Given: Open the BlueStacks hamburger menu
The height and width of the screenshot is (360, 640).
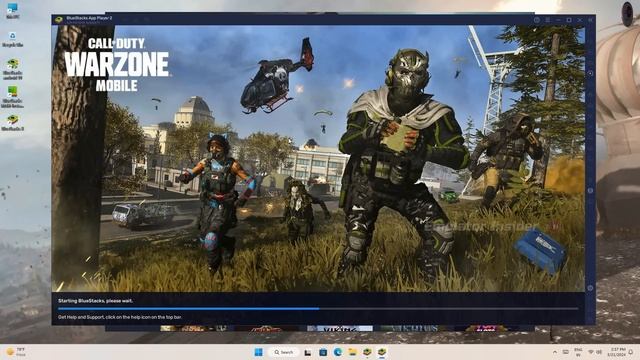Looking at the screenshot, I should click(x=547, y=20).
